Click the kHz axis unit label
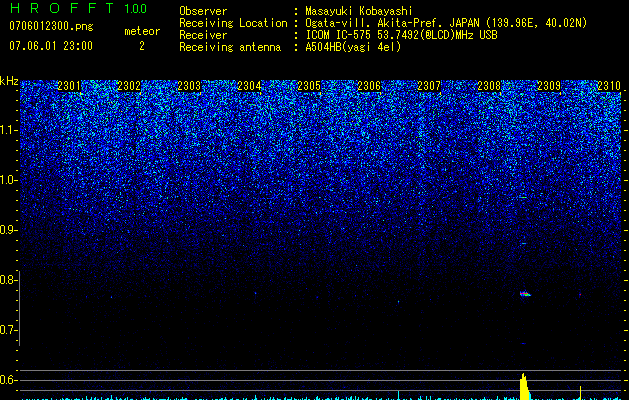The width and height of the screenshot is (629, 400). 9,81
